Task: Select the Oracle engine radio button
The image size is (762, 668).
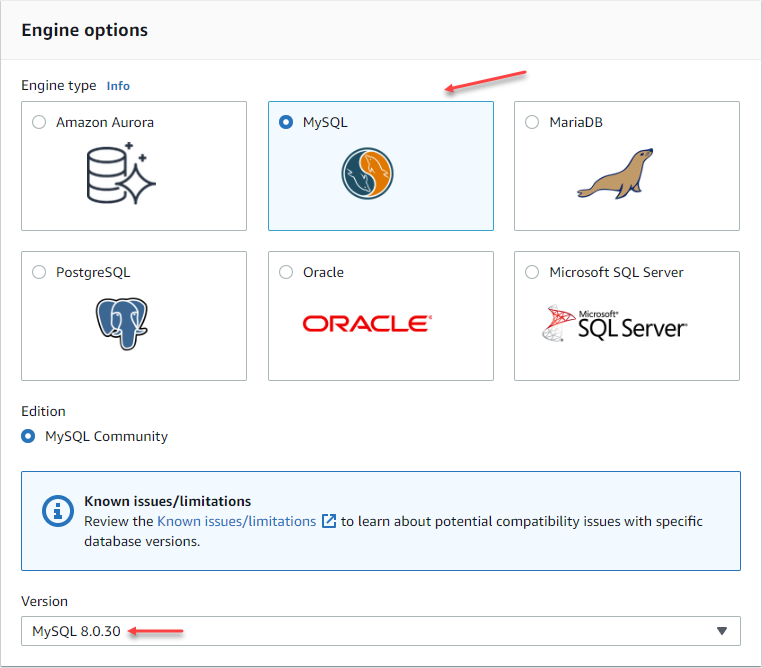Action: [286, 272]
